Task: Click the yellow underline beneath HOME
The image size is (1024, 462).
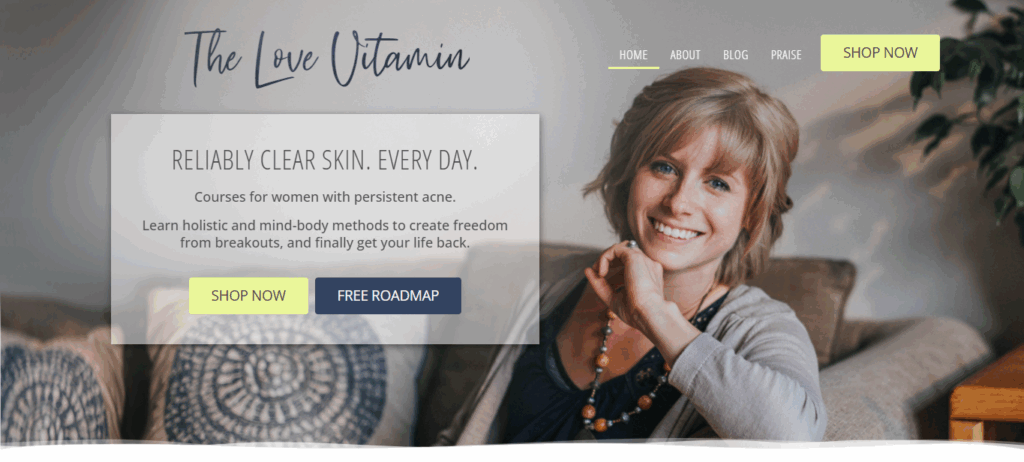Action: pos(633,67)
